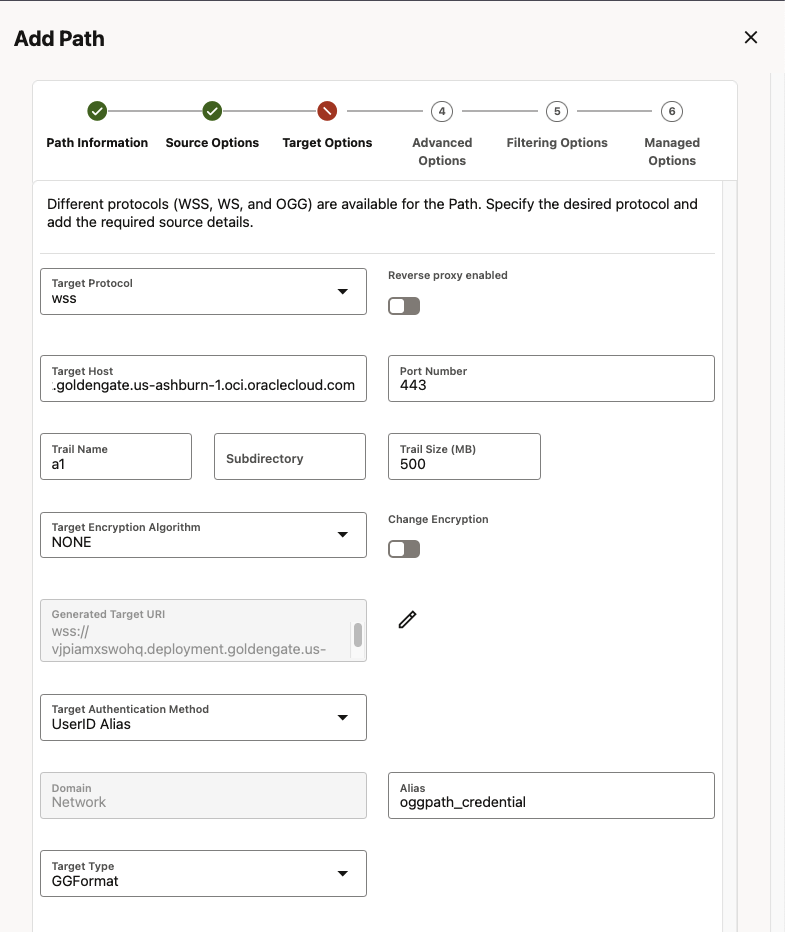The height and width of the screenshot is (932, 785).
Task: Close the Add Path dialog
Action: (x=751, y=38)
